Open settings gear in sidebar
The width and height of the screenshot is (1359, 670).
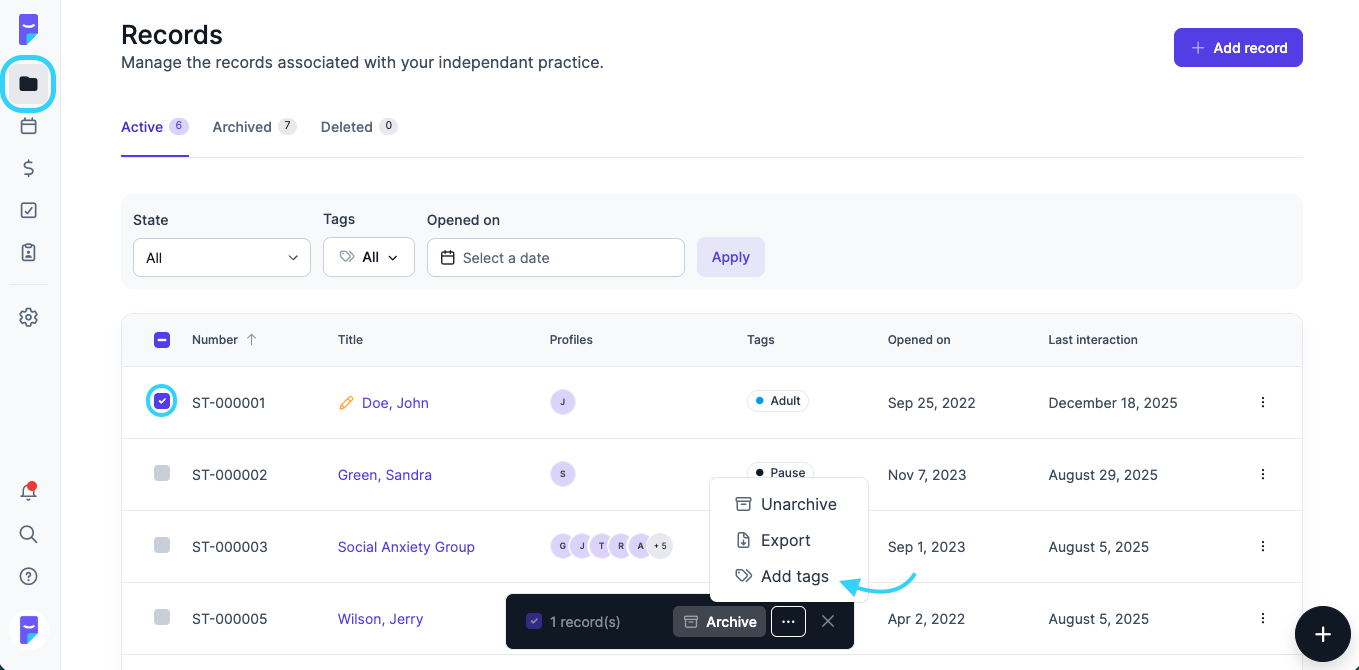click(x=29, y=317)
